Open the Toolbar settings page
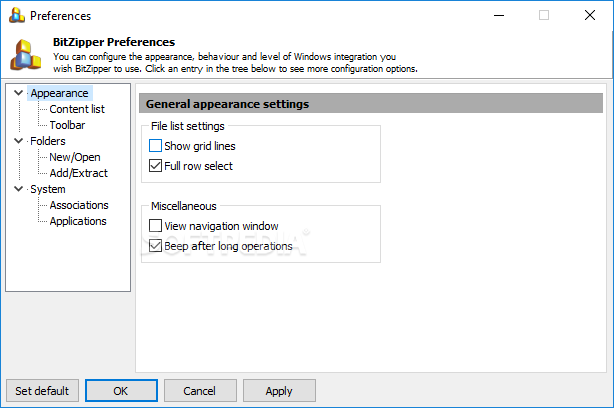The height and width of the screenshot is (408, 614). click(x=67, y=125)
